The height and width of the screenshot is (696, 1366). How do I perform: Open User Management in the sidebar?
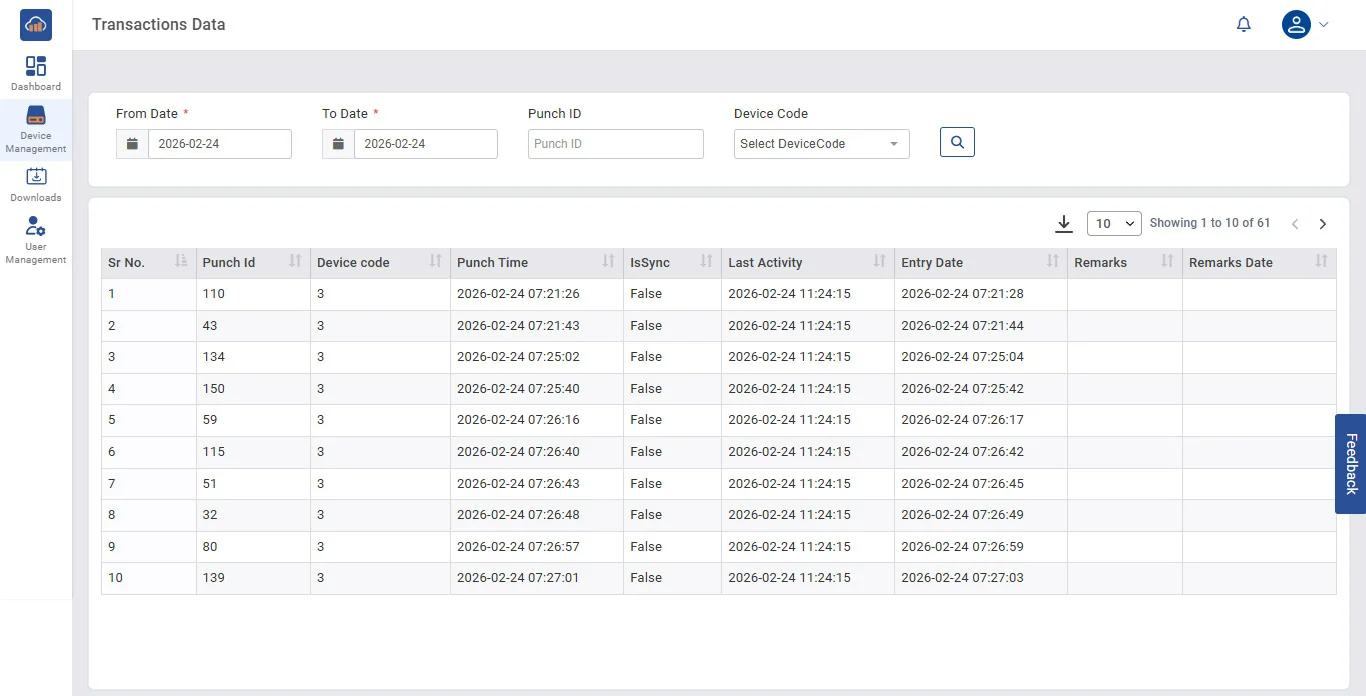36,240
